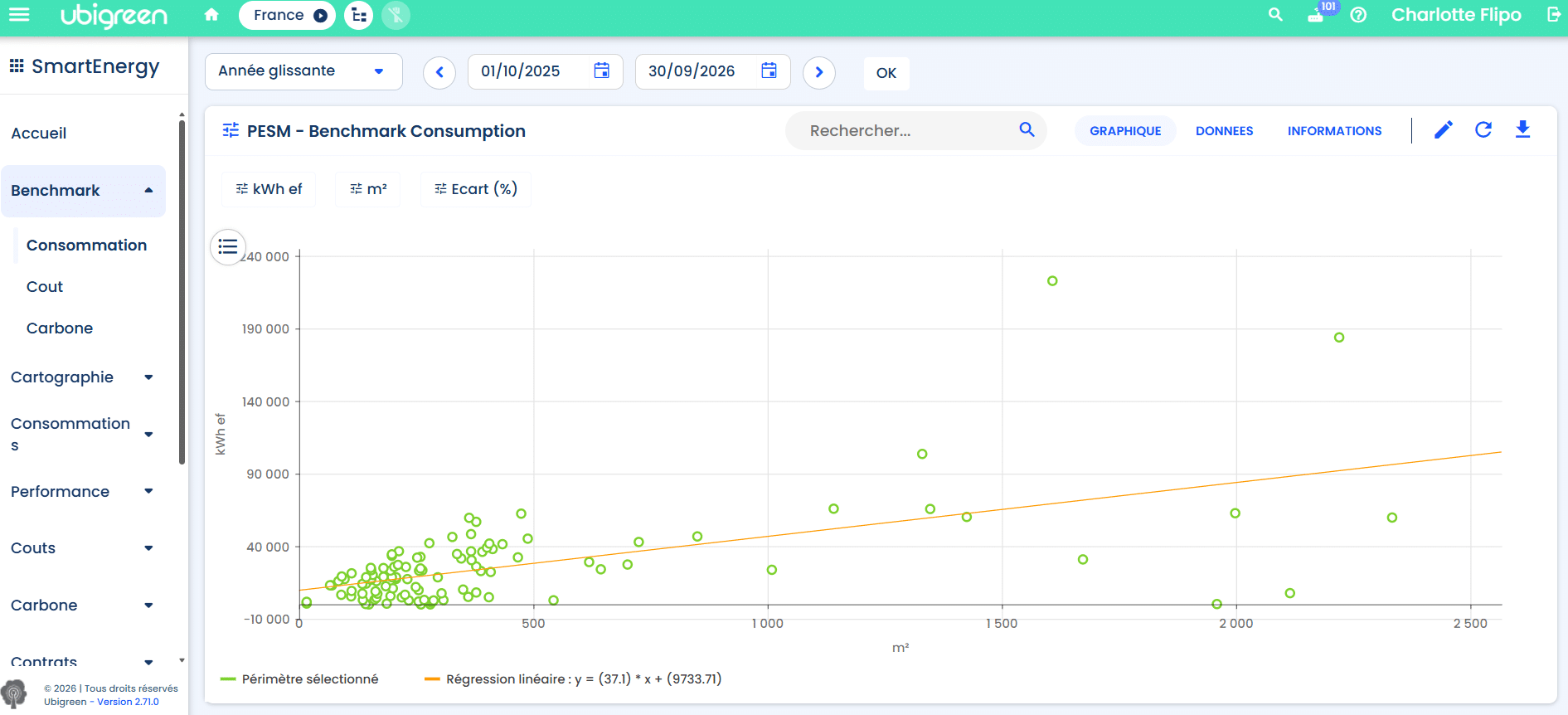
Task: Expand the Carbone bottom menu section
Action: coord(83,606)
